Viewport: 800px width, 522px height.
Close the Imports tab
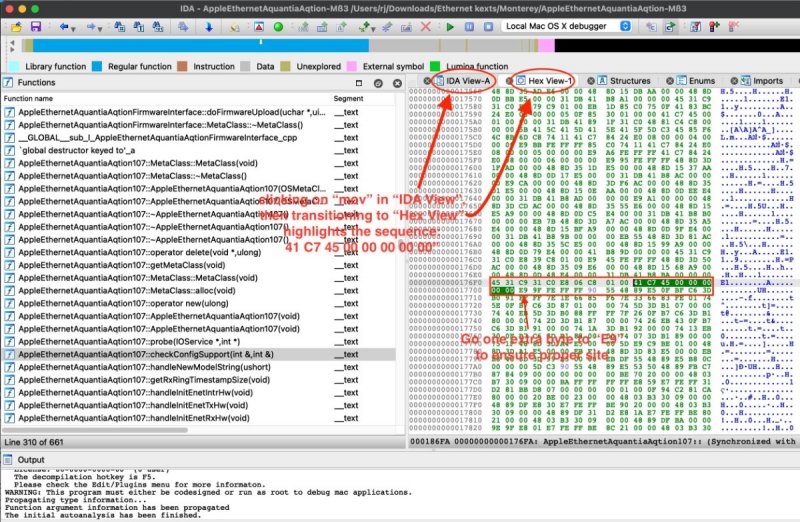click(734, 81)
